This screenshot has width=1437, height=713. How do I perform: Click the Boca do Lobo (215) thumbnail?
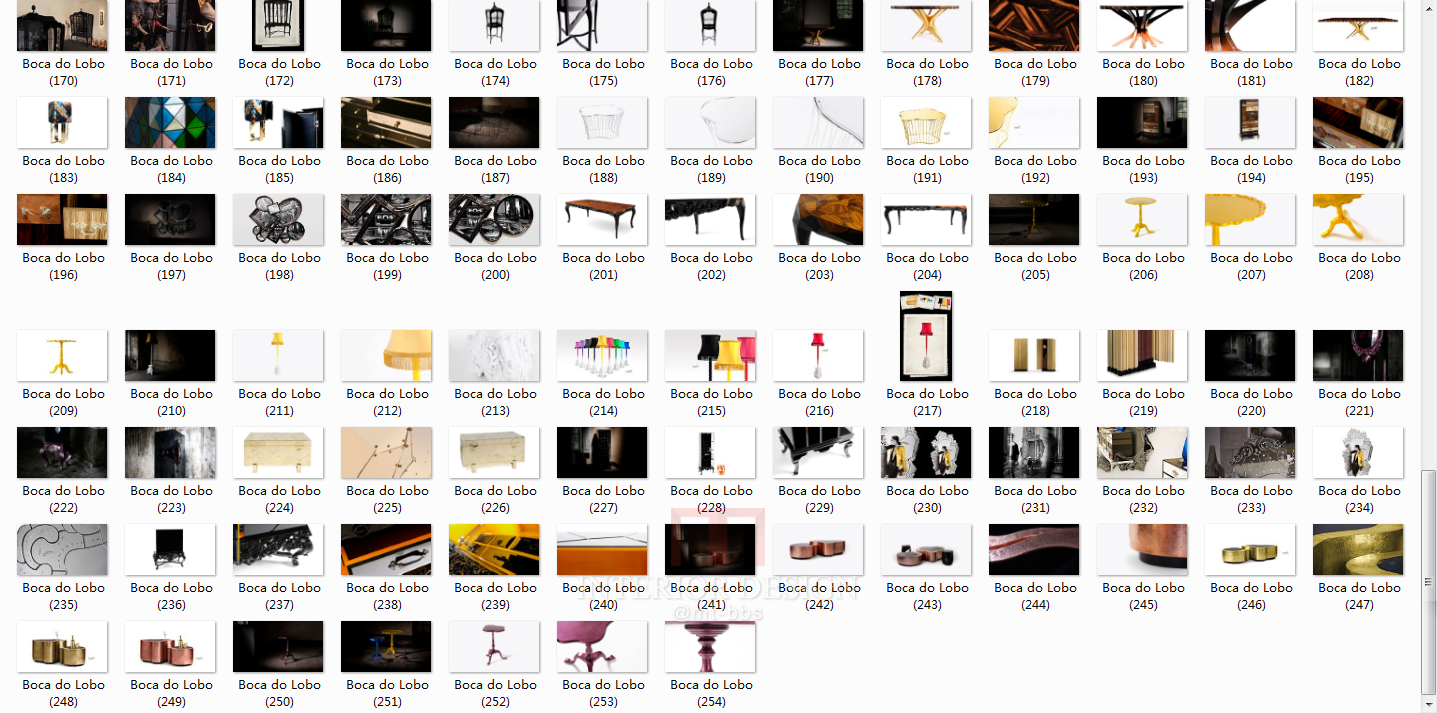pyautogui.click(x=710, y=355)
